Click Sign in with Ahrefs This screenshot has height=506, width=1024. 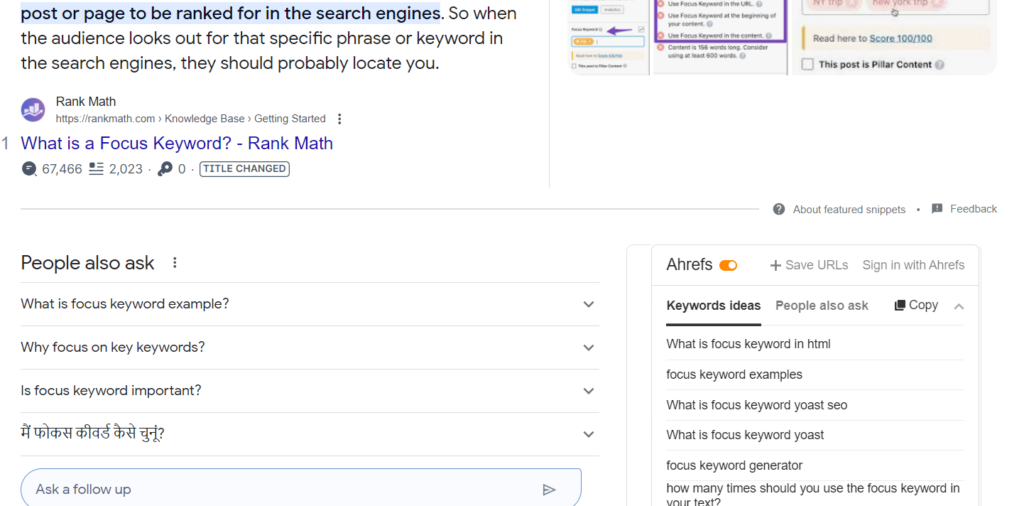coord(913,265)
